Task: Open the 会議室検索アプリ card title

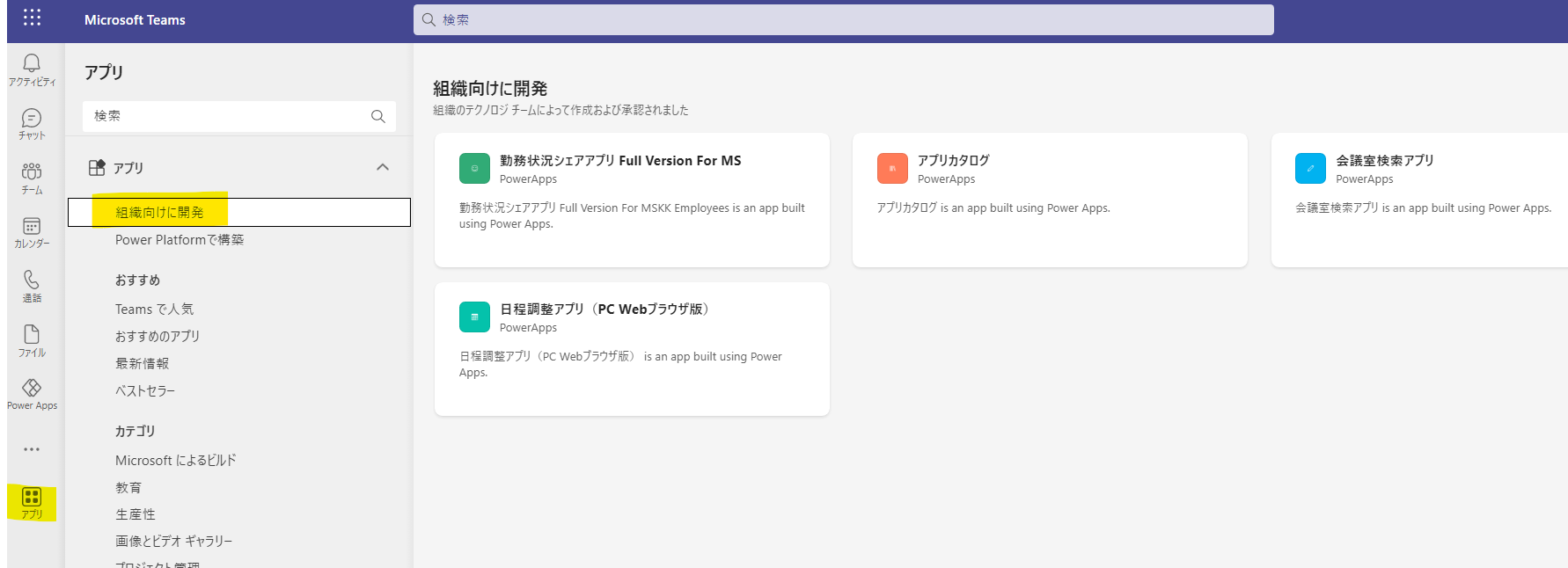Action: (x=1385, y=161)
